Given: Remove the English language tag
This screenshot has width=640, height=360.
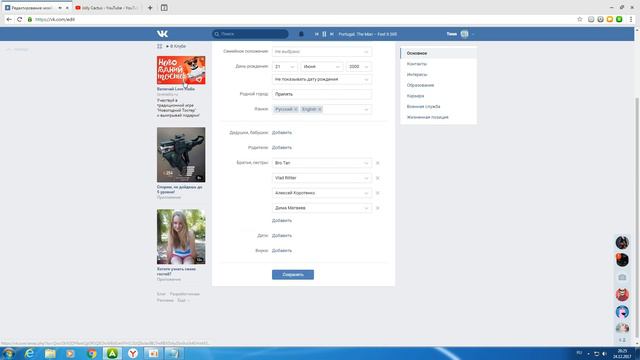Looking at the screenshot, I should 320,109.
